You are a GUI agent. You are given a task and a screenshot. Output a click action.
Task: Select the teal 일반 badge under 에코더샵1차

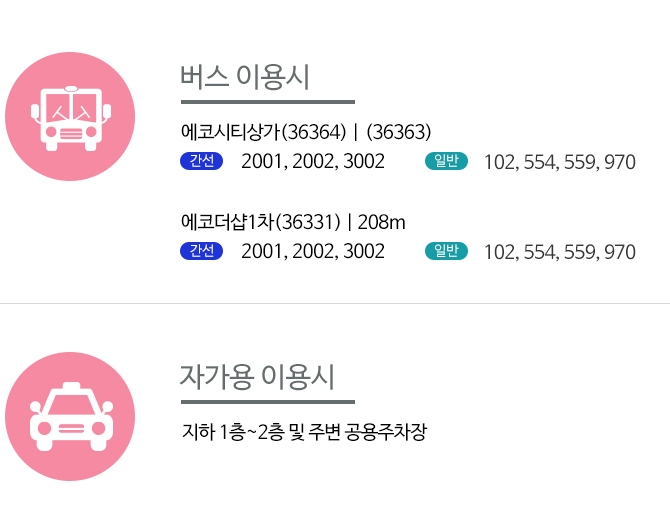click(x=446, y=251)
